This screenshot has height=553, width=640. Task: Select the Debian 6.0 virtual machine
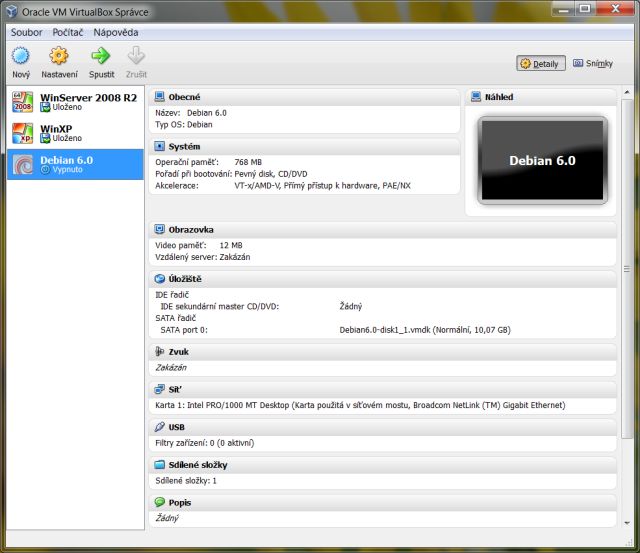(75, 164)
